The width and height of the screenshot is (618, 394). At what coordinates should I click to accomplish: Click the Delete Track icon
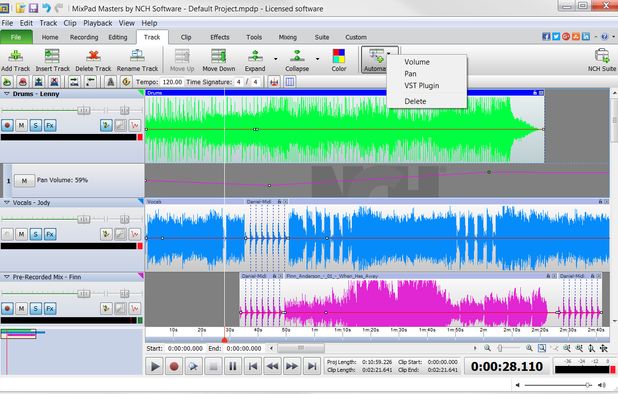[93, 56]
